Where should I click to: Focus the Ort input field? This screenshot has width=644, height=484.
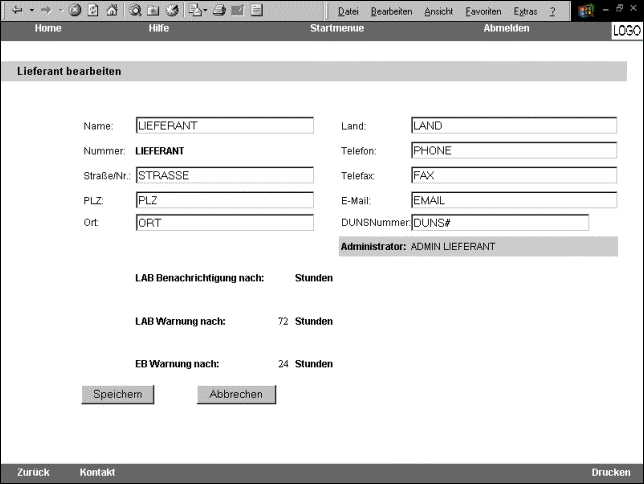click(x=225, y=222)
